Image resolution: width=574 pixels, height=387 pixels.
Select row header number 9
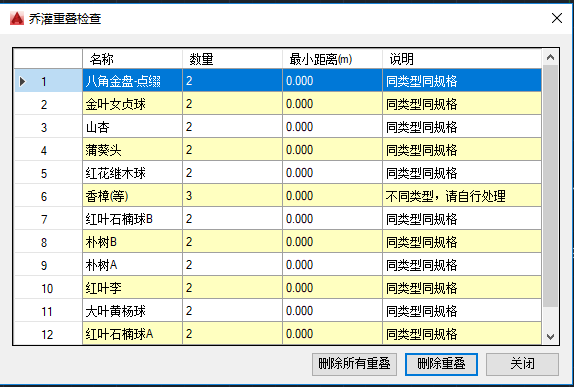tap(48, 265)
